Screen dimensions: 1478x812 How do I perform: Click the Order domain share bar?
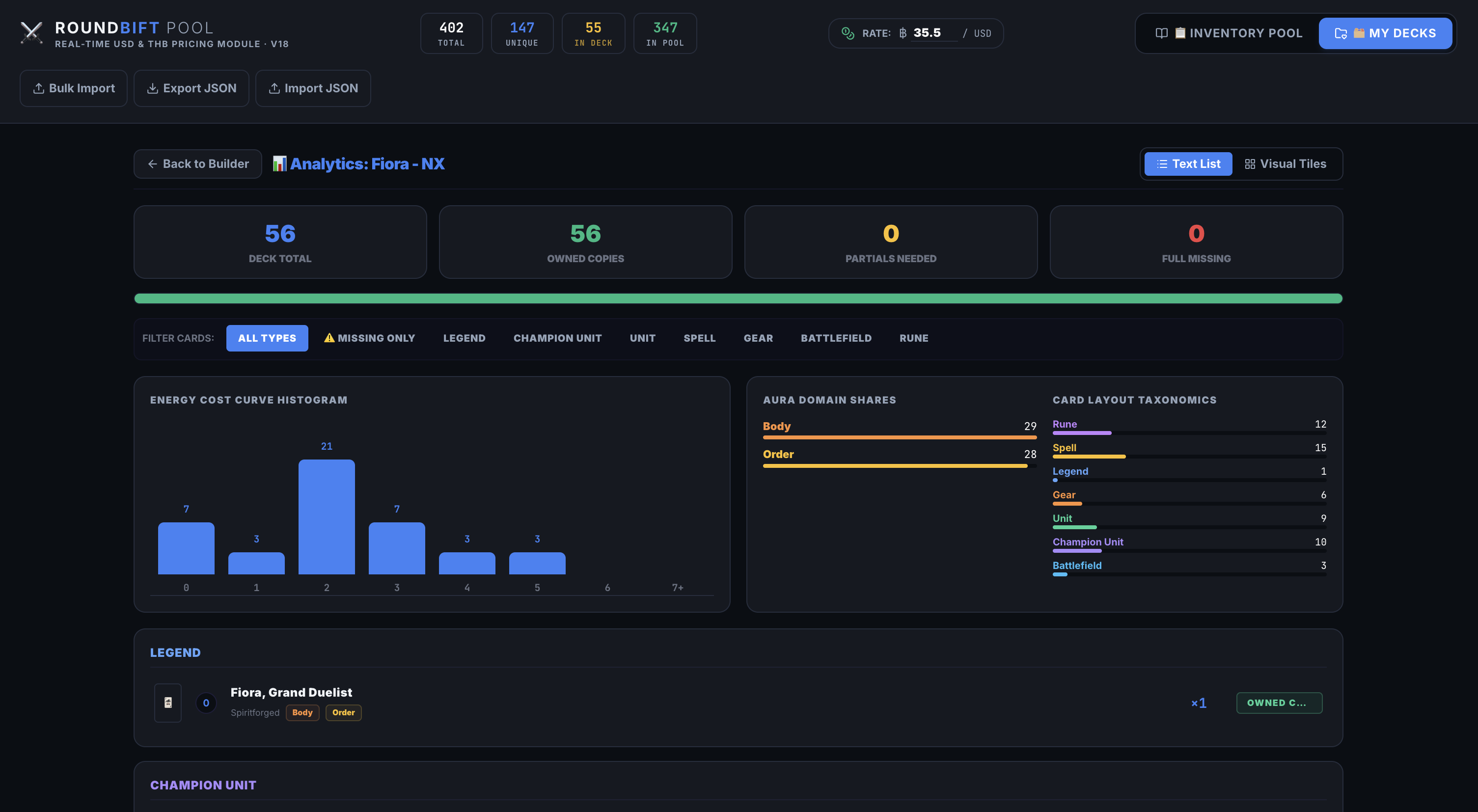click(x=899, y=465)
